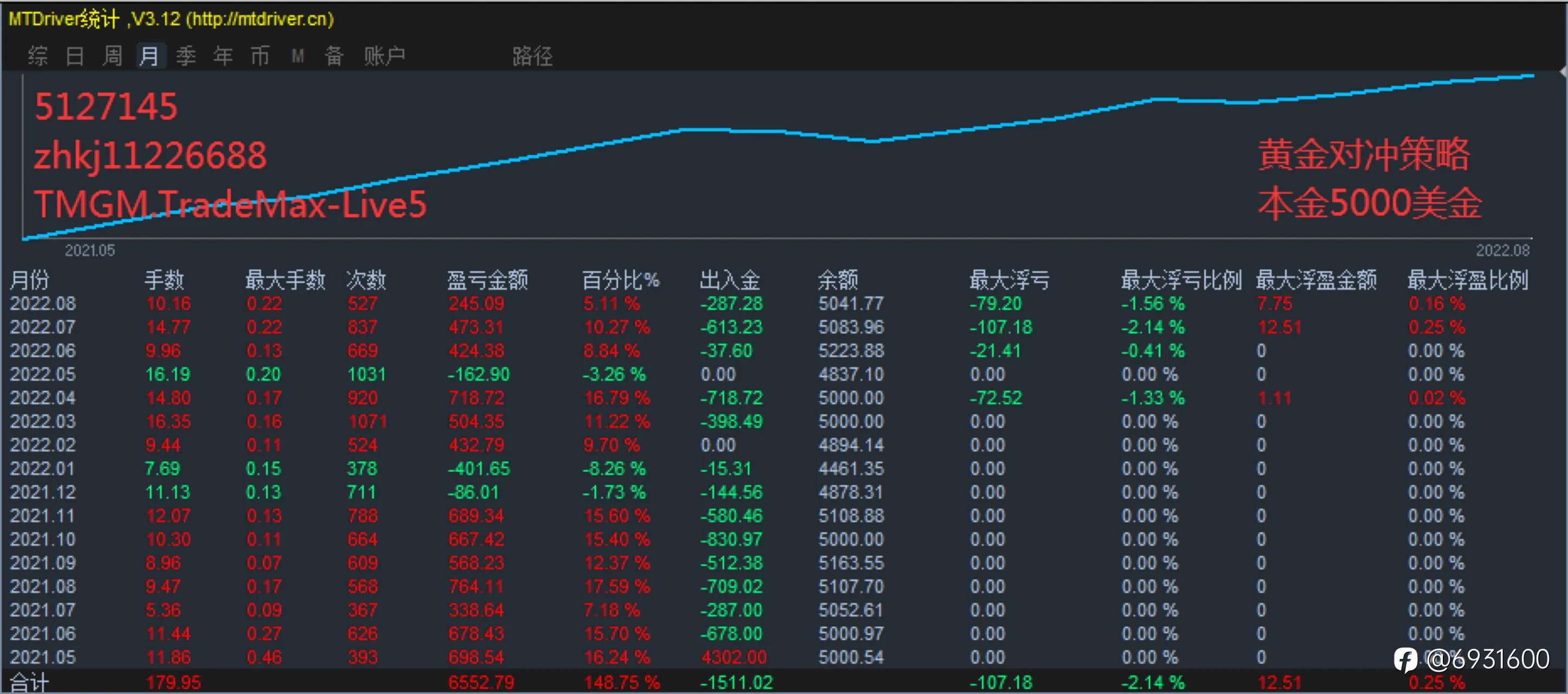Click the 余额 column header

838,280
